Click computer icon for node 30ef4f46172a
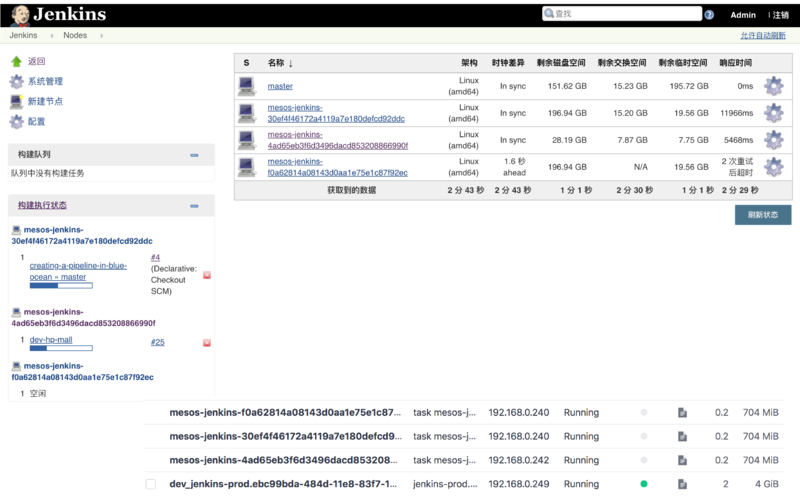The image size is (800, 502). click(x=247, y=113)
